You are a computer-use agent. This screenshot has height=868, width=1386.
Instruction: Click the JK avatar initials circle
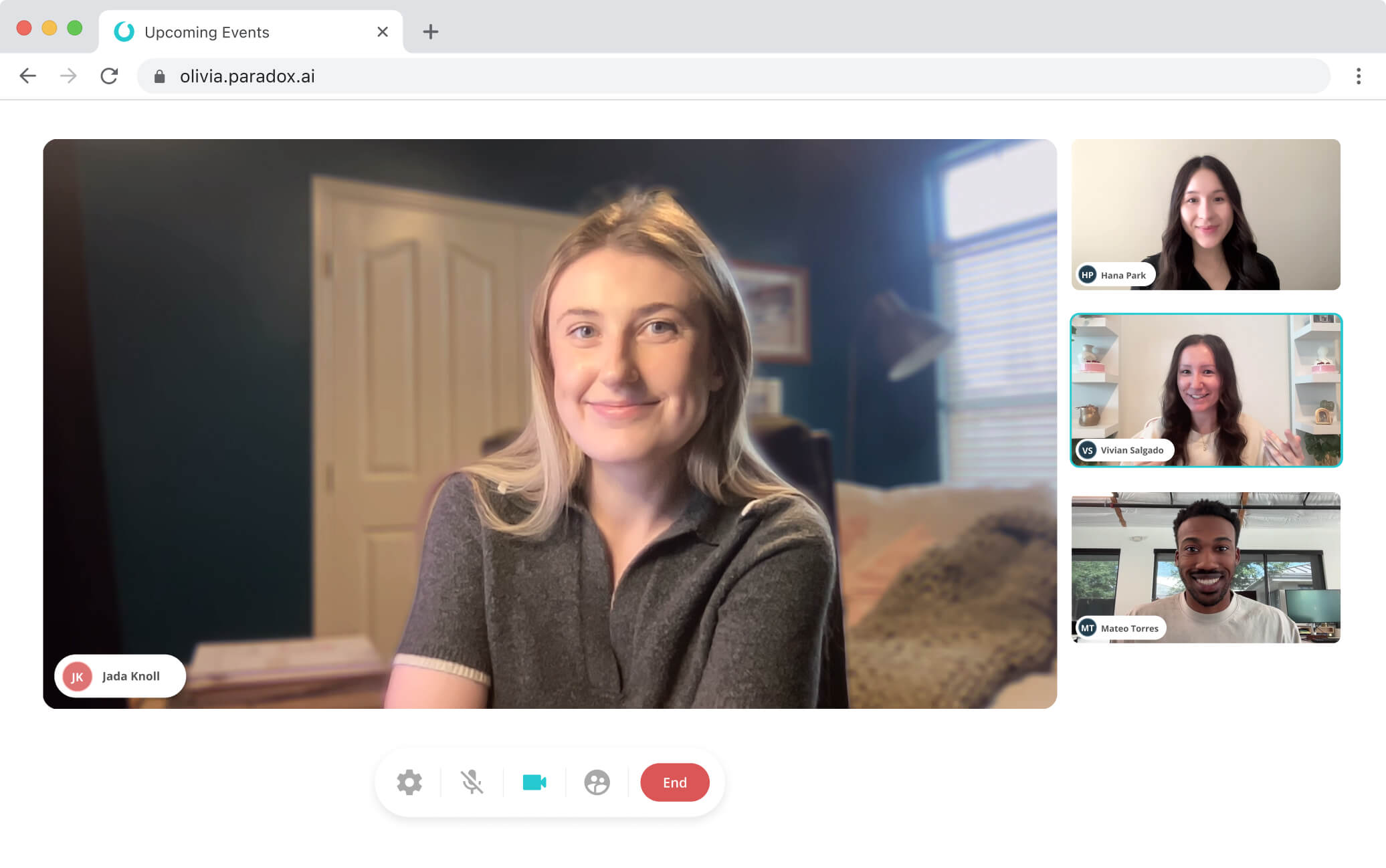click(78, 676)
